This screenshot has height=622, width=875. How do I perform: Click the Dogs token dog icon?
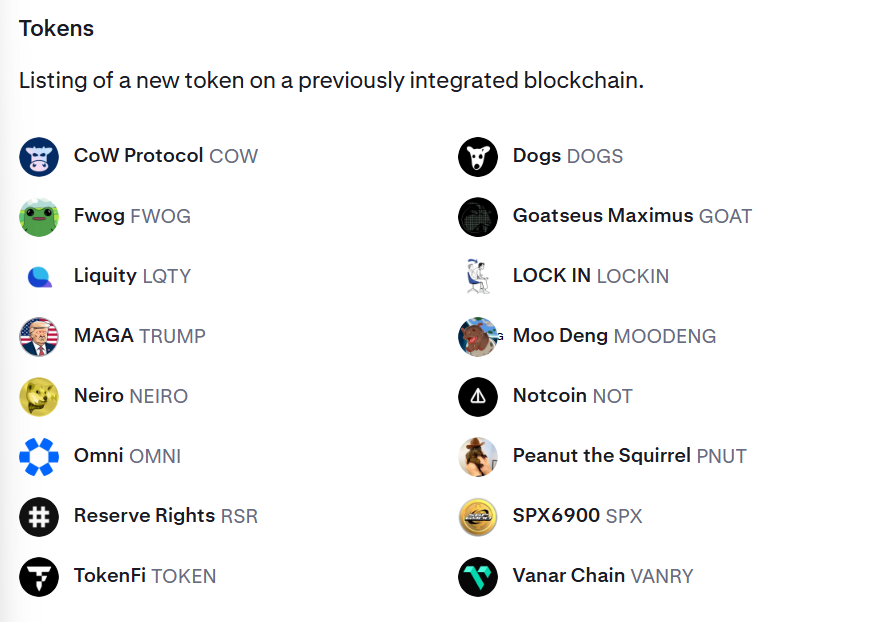[x=478, y=157]
